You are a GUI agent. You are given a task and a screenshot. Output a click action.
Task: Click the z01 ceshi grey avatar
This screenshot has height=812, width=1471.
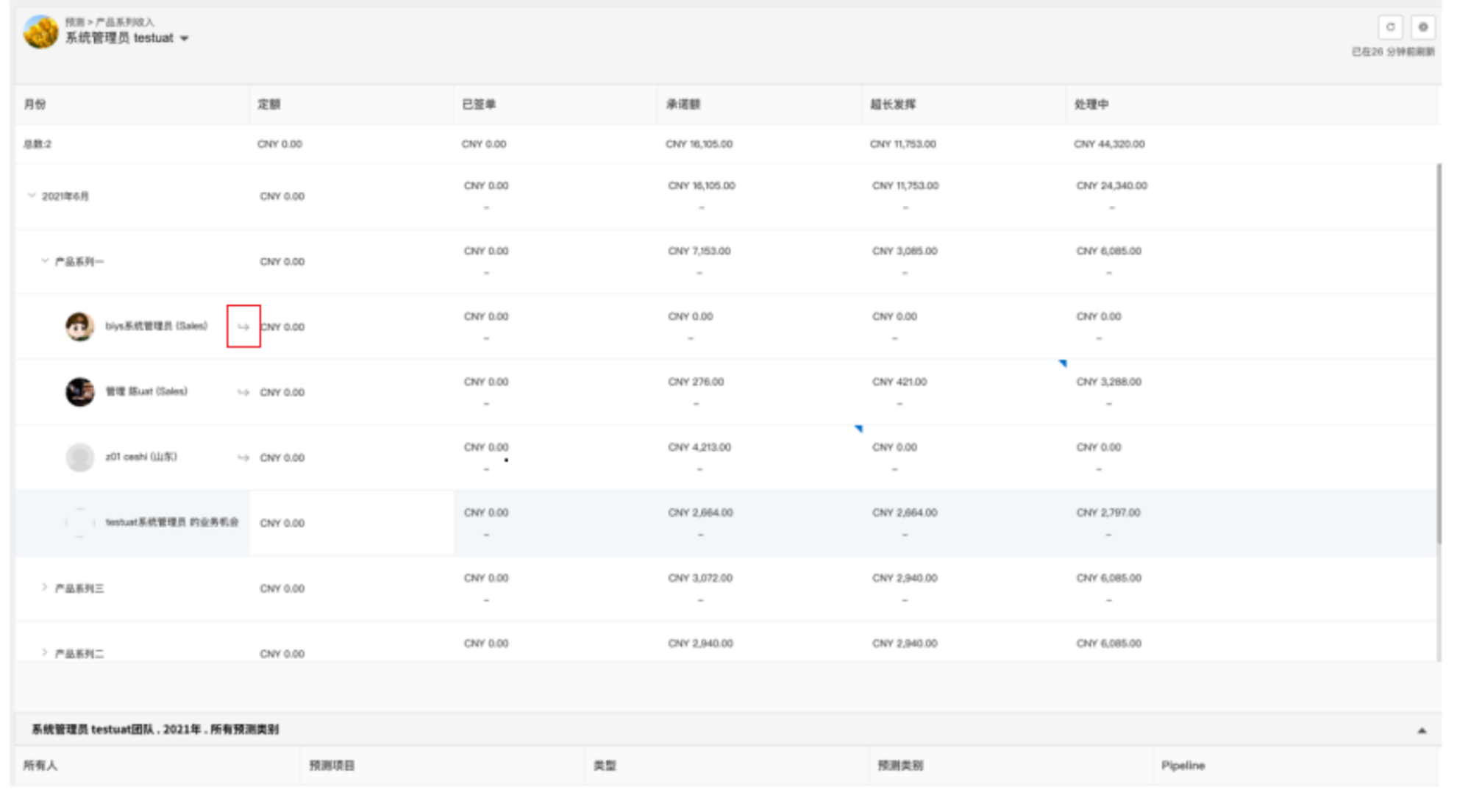pos(79,457)
